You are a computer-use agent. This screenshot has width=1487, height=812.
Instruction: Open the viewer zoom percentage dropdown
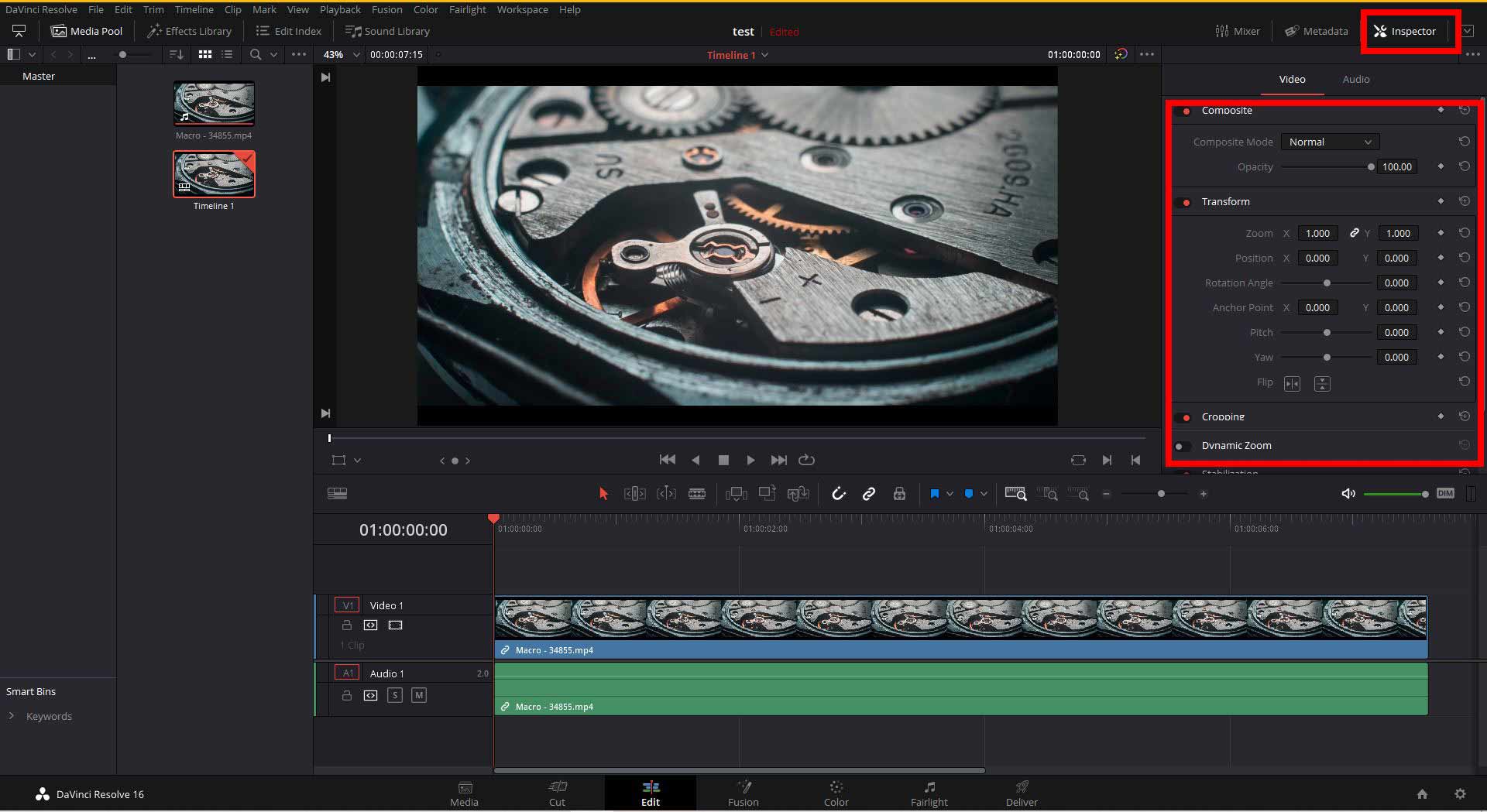tap(341, 55)
